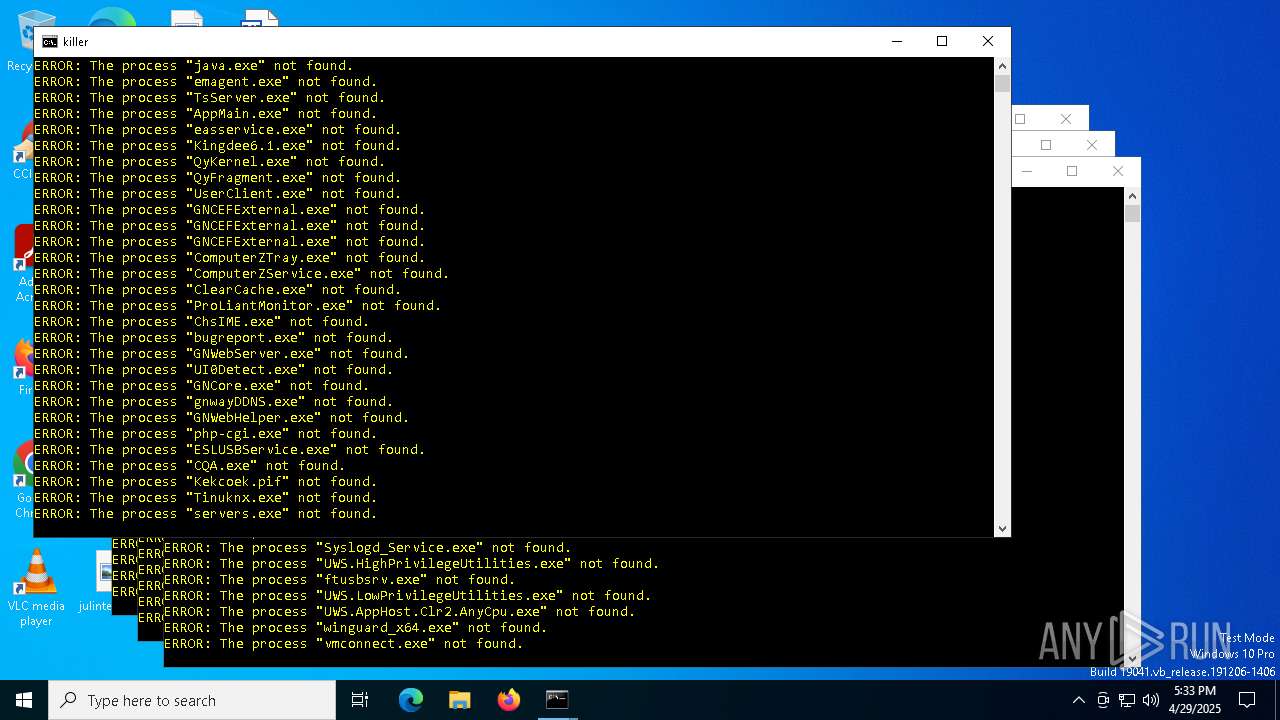Click the line mentioning "ComputerZService.exe"
This screenshot has width=1280, height=720.
pyautogui.click(x=242, y=274)
